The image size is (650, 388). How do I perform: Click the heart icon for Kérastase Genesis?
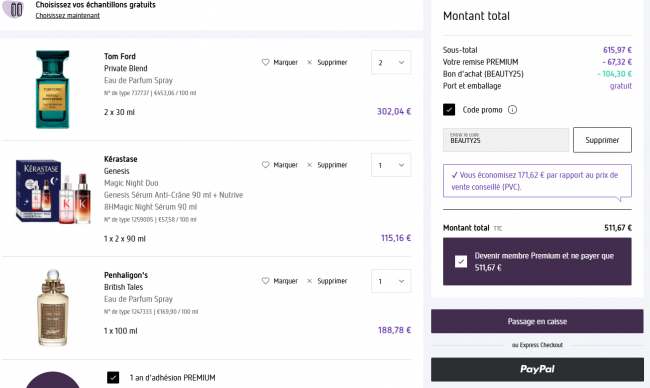point(265,165)
